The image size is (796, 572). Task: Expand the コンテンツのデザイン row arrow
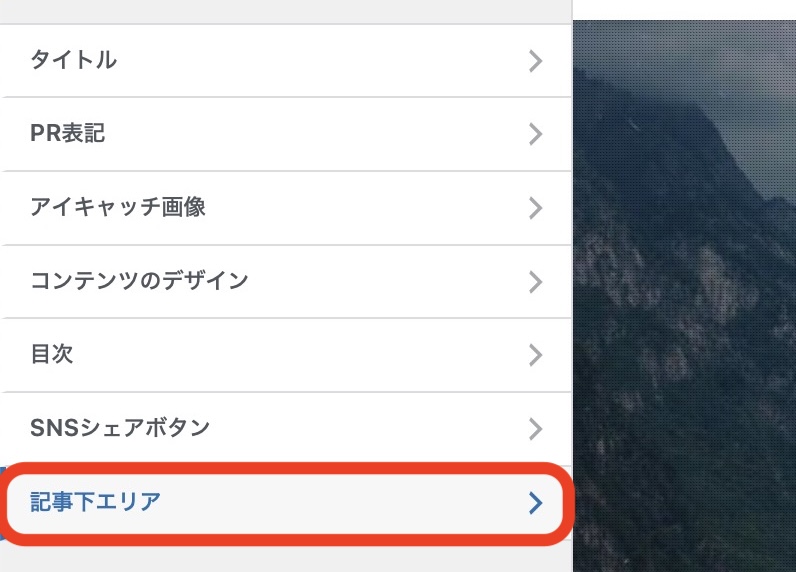coord(536,282)
